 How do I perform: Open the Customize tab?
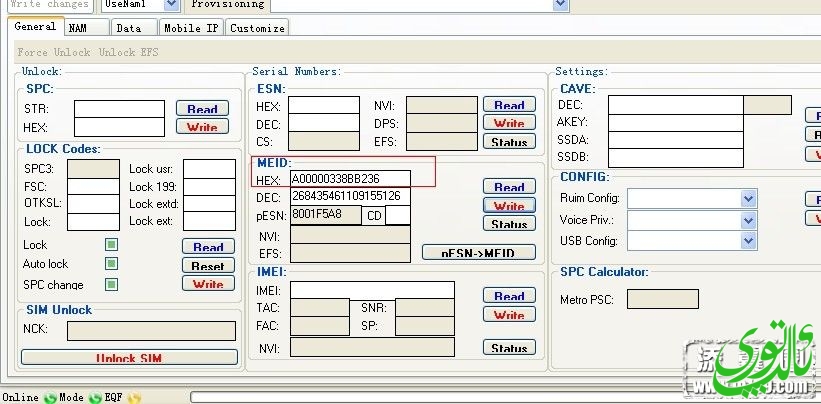coord(257,28)
